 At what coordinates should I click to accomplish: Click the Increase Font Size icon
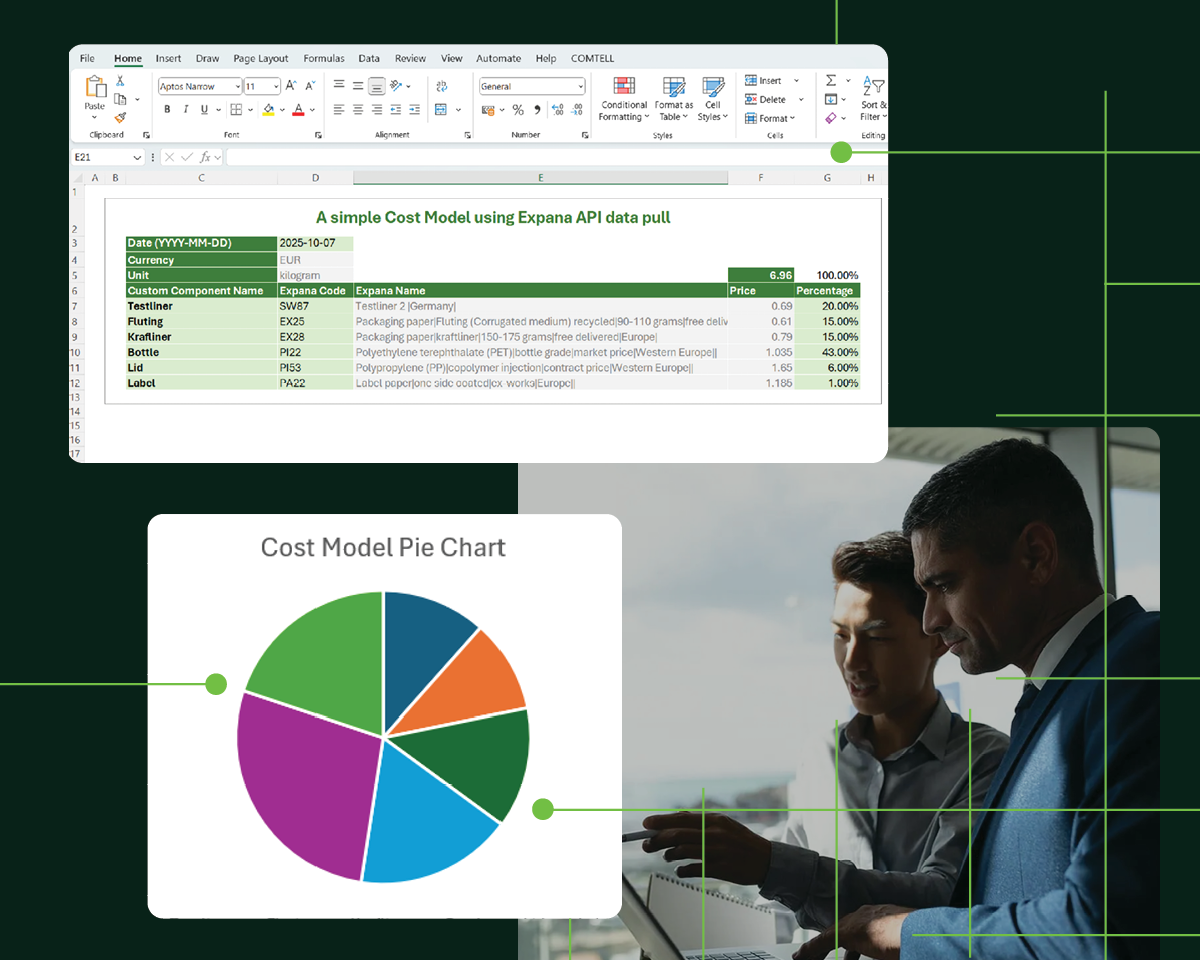tap(291, 86)
